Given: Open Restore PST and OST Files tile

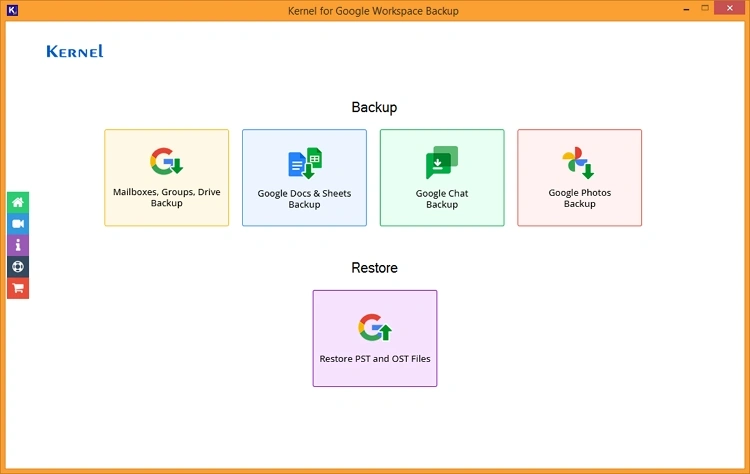Looking at the screenshot, I should (x=375, y=338).
